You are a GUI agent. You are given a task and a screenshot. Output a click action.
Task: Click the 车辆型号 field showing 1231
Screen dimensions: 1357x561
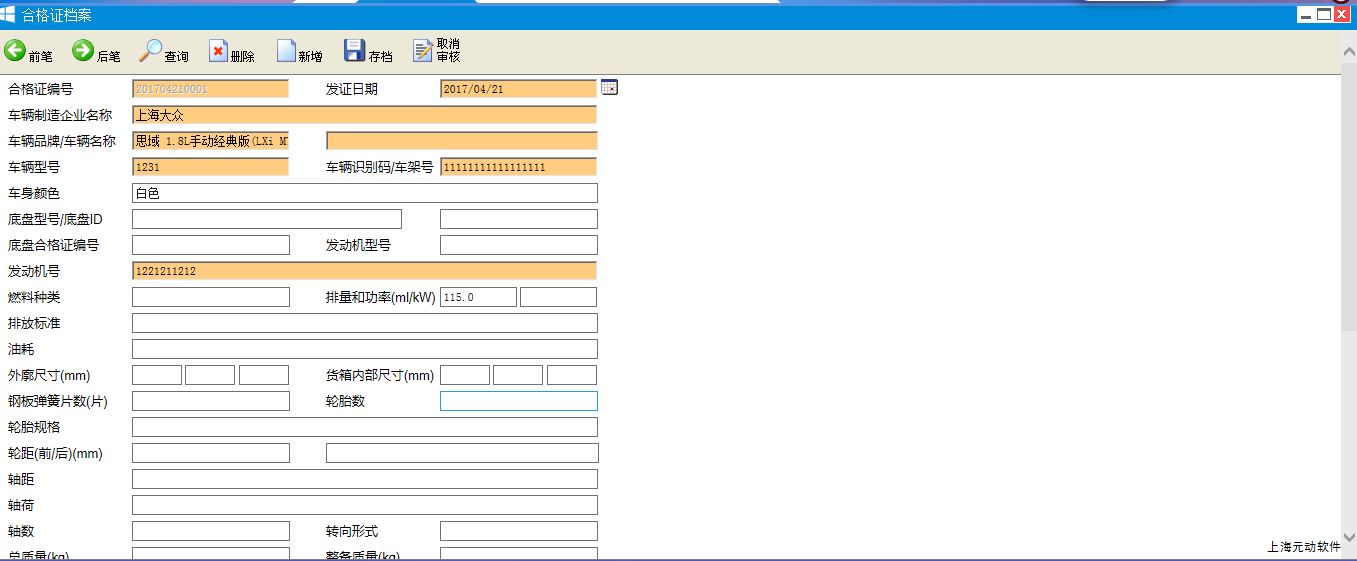pos(210,167)
